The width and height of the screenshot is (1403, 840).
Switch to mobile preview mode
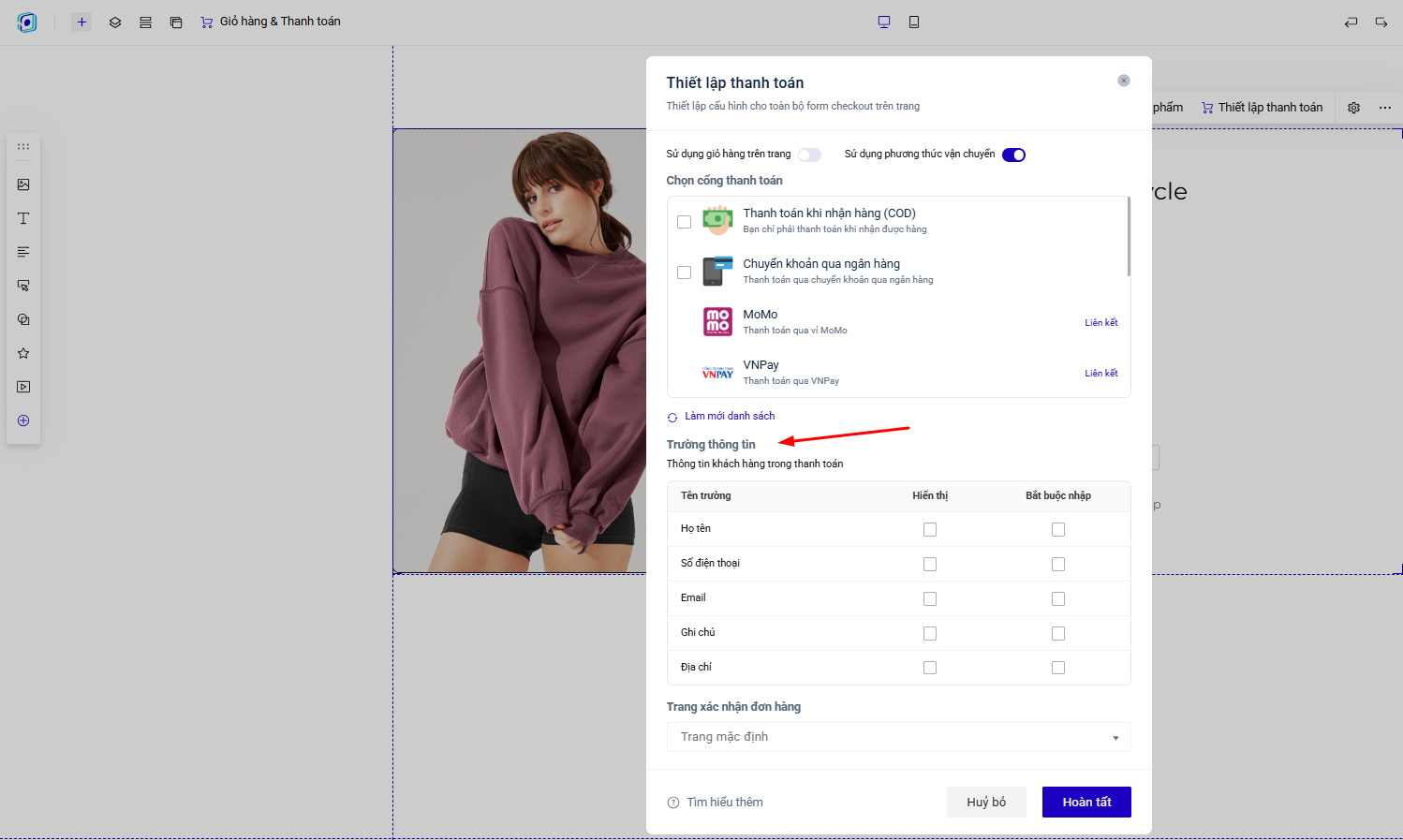point(914,22)
